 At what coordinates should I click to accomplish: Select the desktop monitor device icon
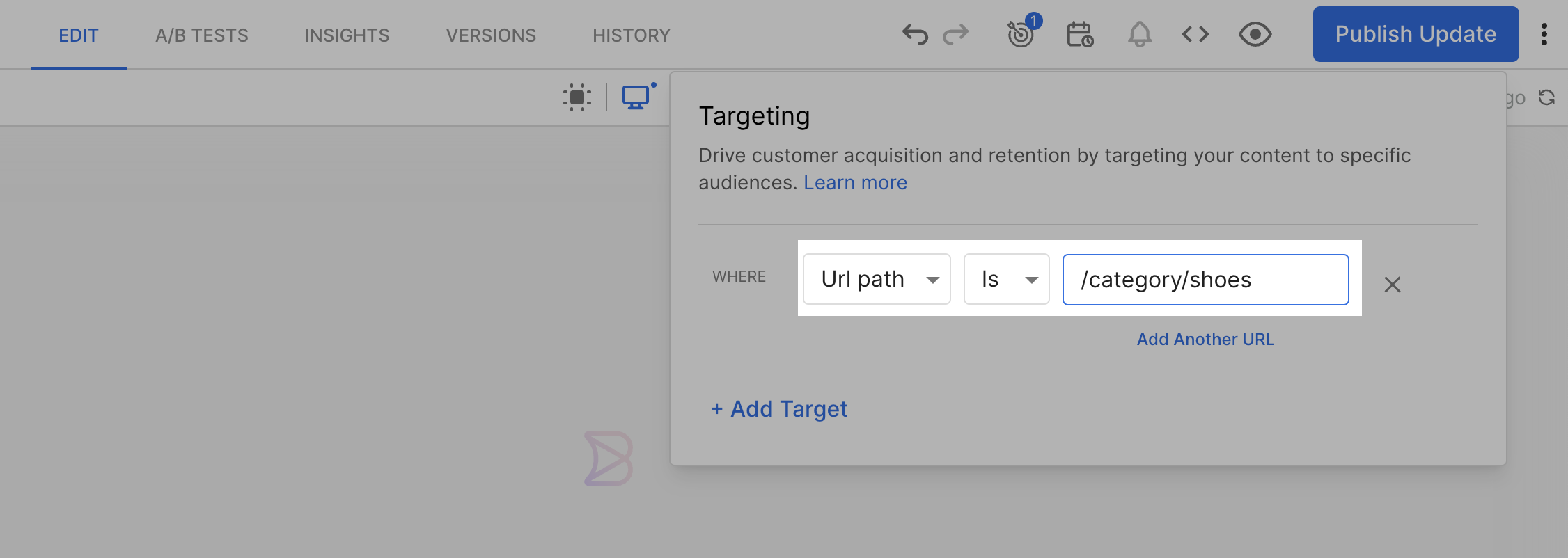636,97
